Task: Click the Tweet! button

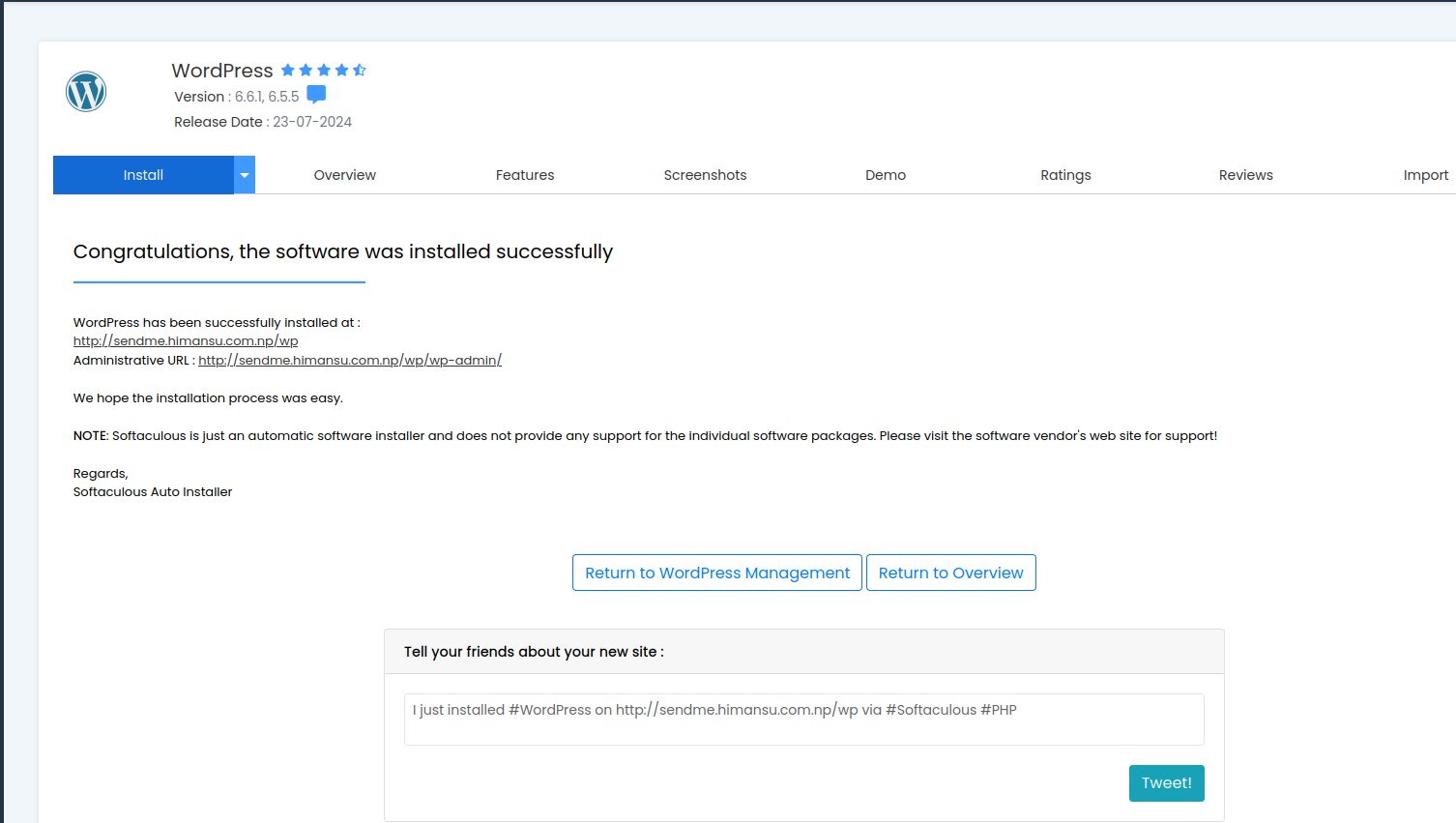Action: click(x=1167, y=783)
